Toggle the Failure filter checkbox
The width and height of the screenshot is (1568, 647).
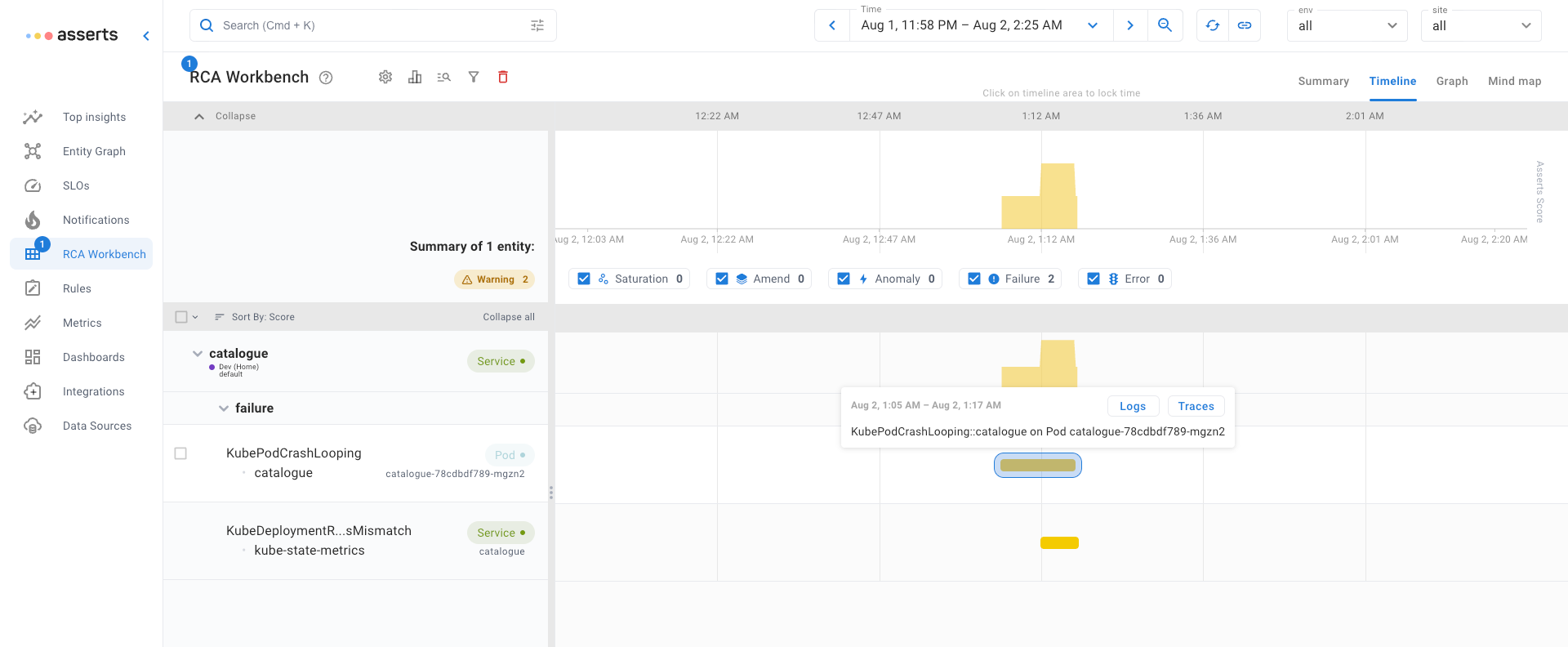tap(974, 279)
